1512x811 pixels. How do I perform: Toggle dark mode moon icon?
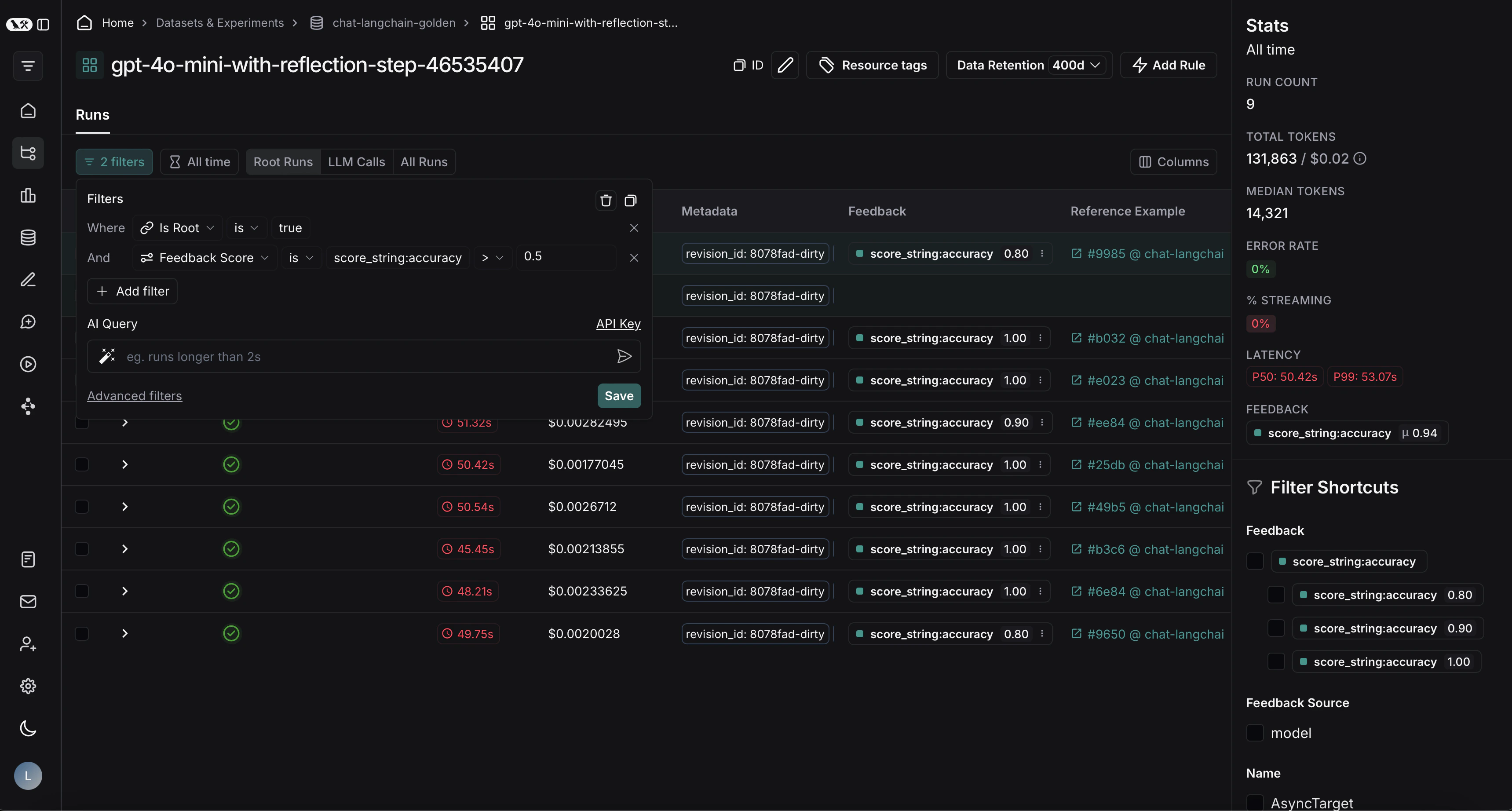click(x=28, y=729)
